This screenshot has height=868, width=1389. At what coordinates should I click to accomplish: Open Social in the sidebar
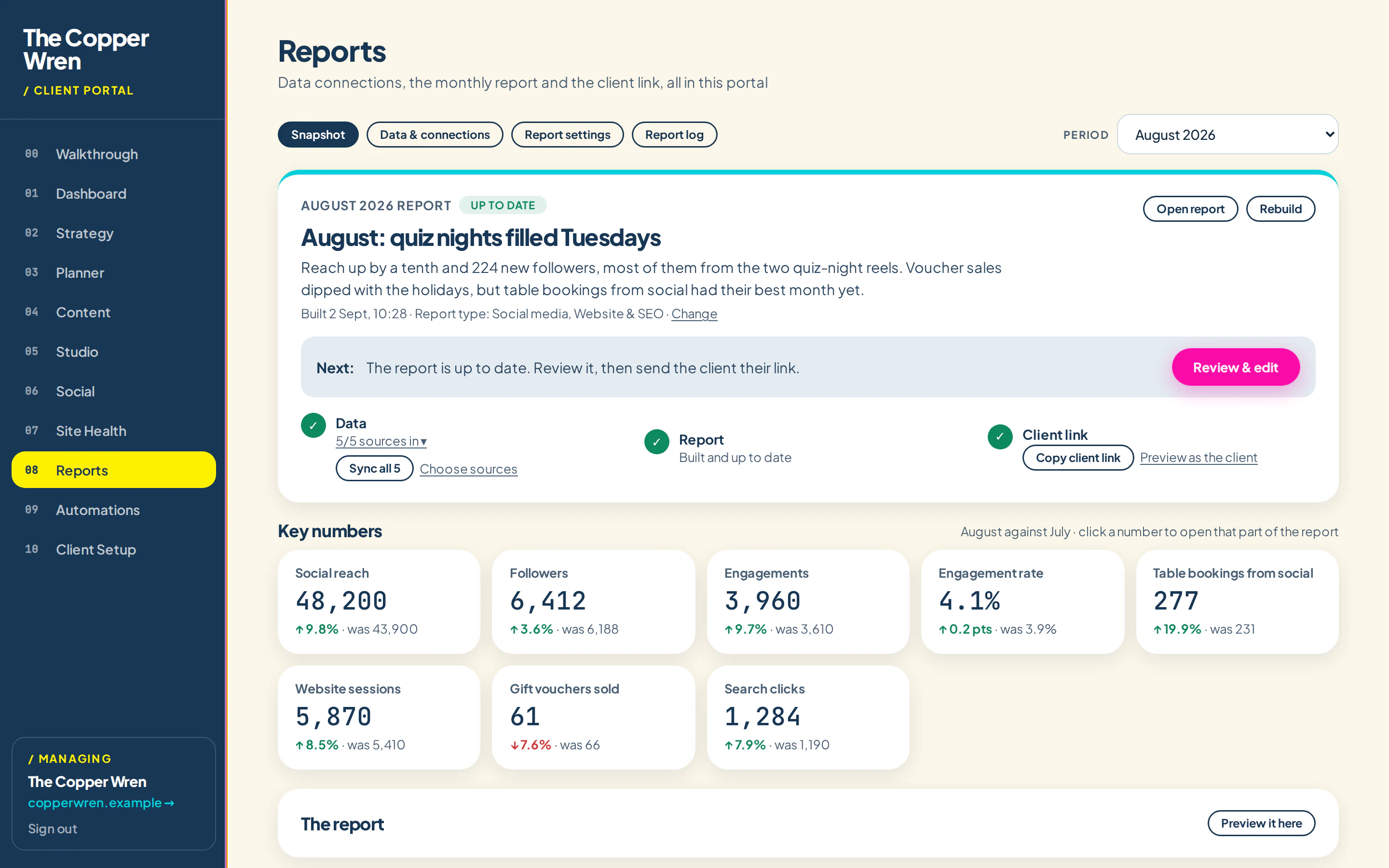pyautogui.click(x=114, y=392)
